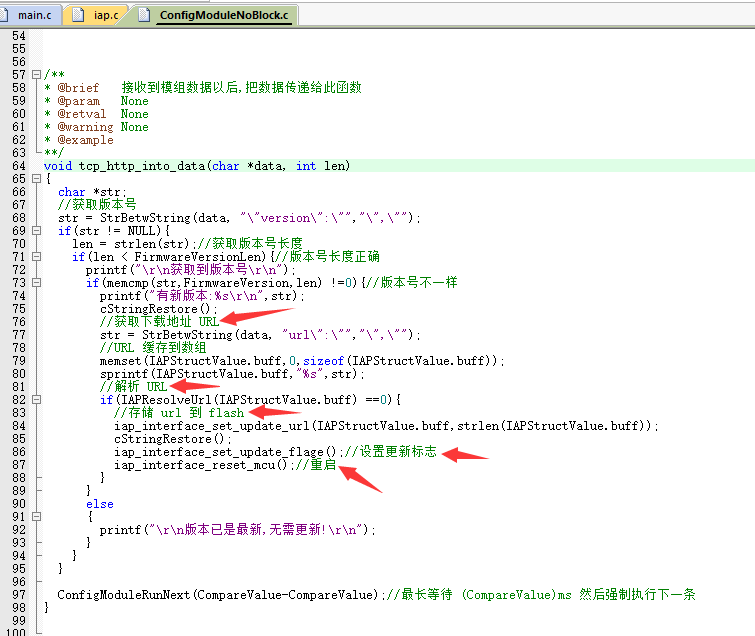
Task: Click the file icon on ConfigModuleNoBlock.c tab
Action: [x=143, y=15]
